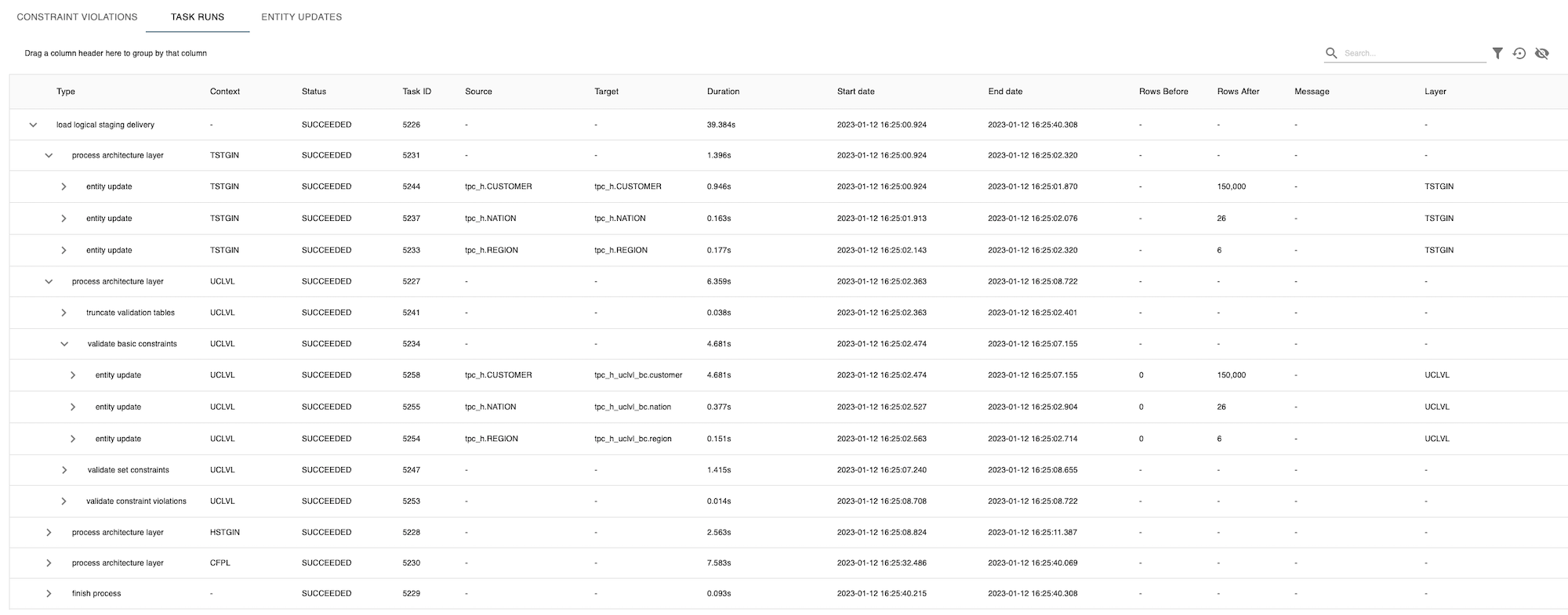The height and width of the screenshot is (615, 1568).
Task: Collapse validate basic constraints row
Action: click(x=64, y=344)
